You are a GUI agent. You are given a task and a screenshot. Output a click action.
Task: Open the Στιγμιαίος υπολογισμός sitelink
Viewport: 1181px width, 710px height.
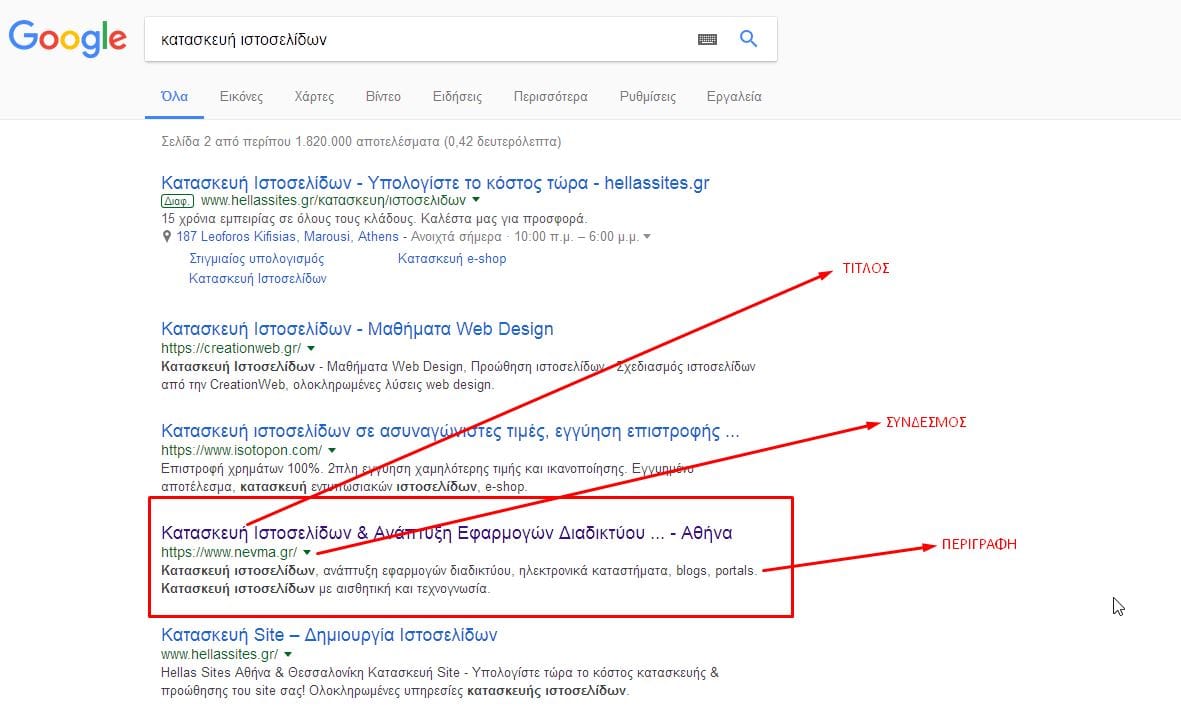pos(257,258)
